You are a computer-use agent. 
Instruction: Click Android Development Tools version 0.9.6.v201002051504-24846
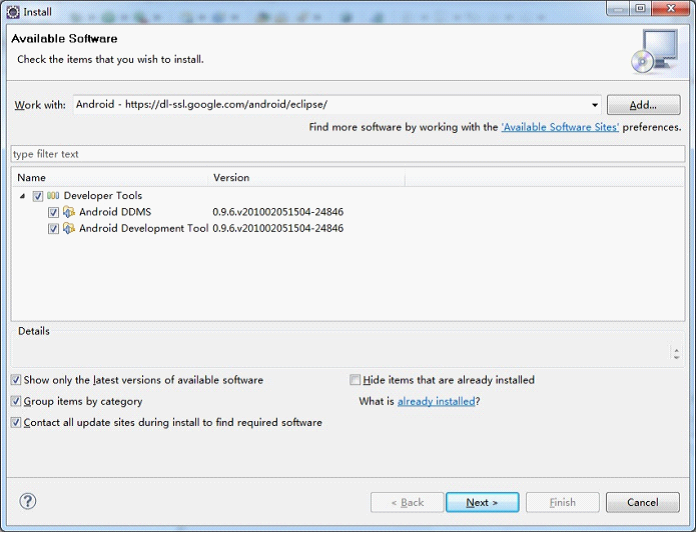[278, 229]
